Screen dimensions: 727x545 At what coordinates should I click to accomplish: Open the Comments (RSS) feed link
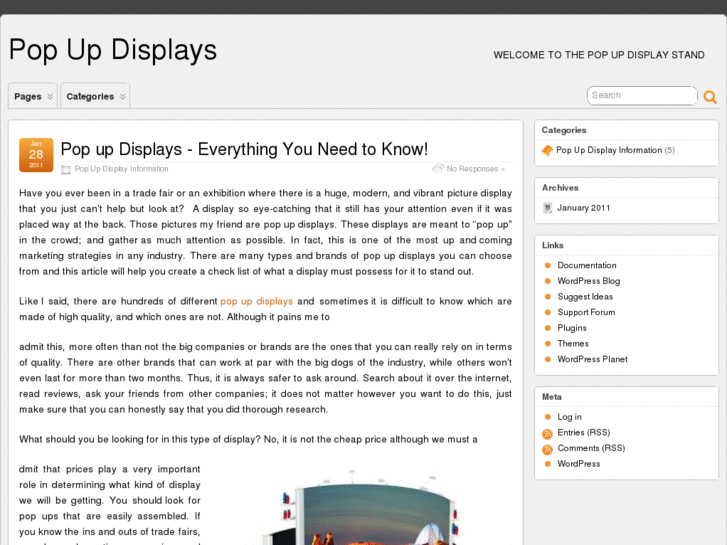point(591,449)
